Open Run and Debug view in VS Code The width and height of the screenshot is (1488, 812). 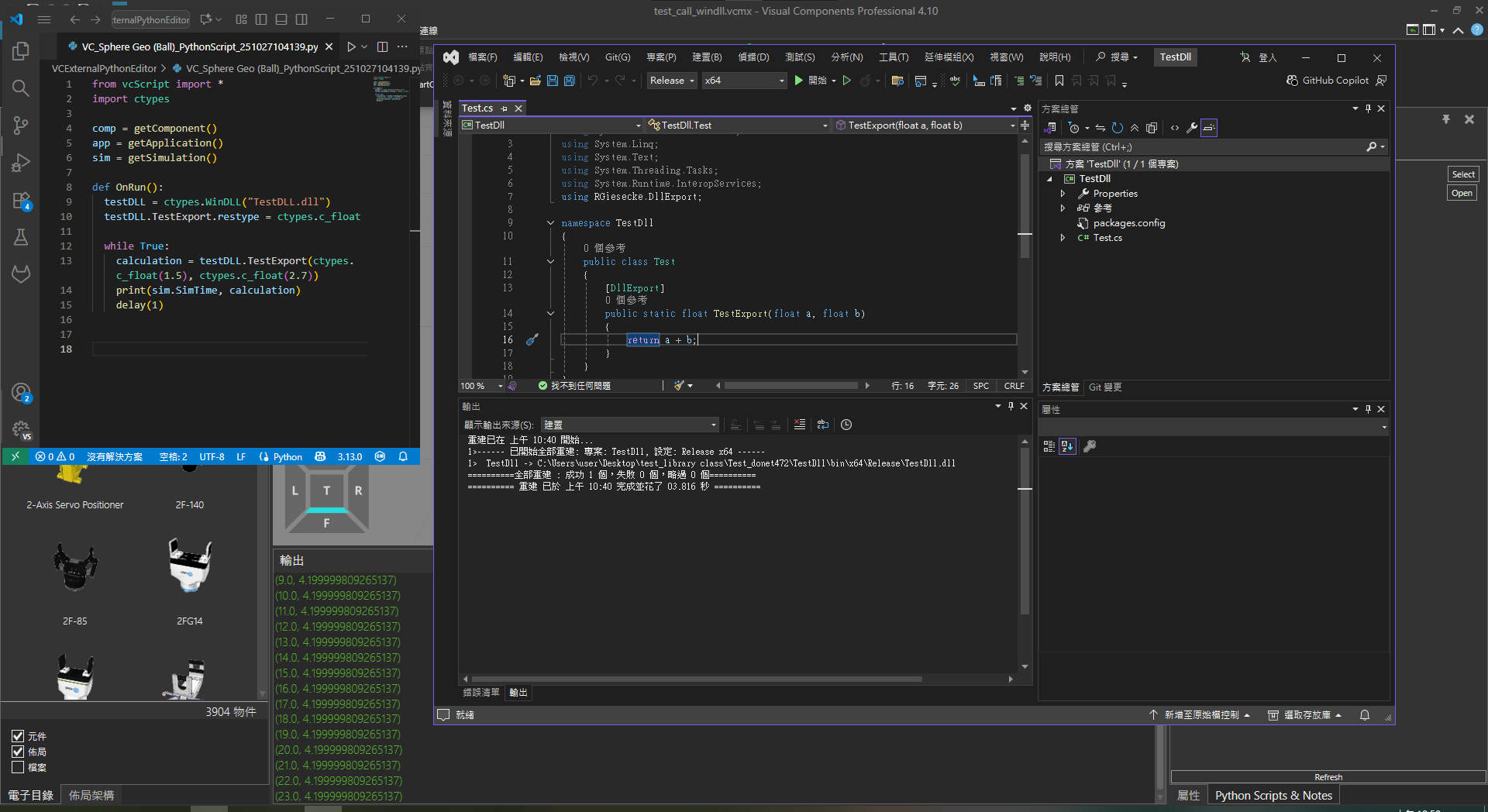click(x=21, y=163)
